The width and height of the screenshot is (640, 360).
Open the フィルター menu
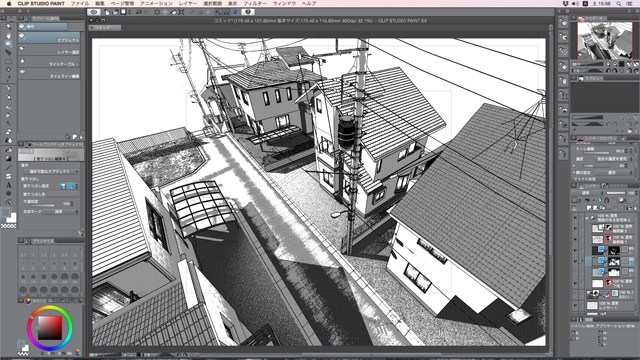tap(255, 3)
